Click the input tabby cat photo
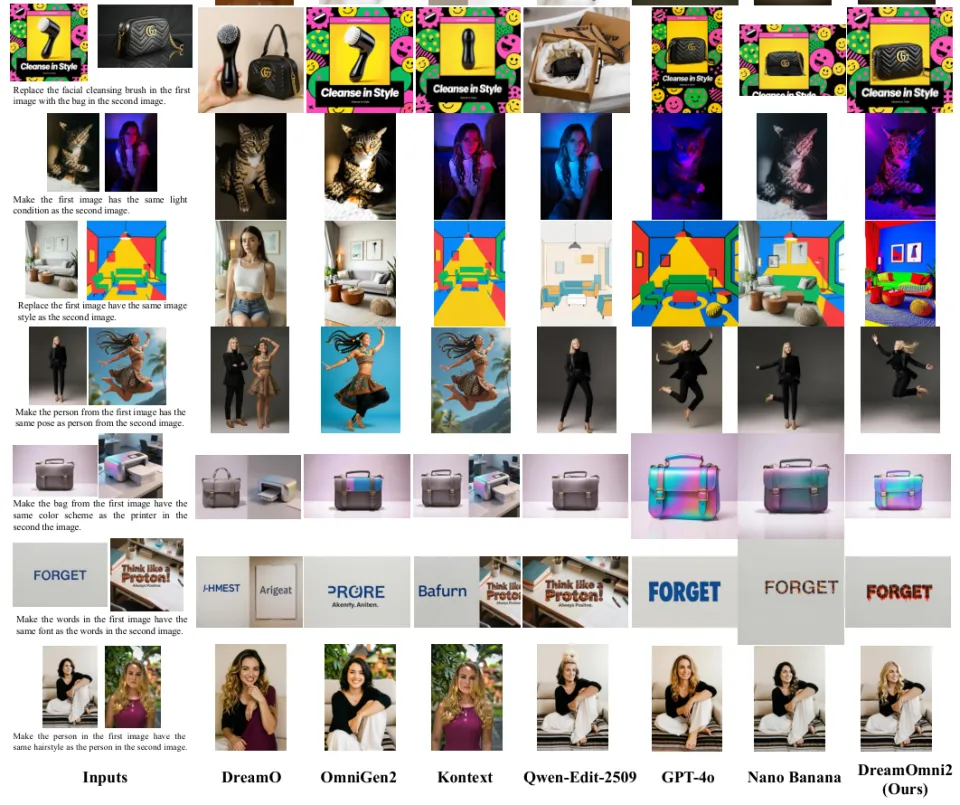Screen dimensions: 960x805 pyautogui.click(x=73, y=152)
